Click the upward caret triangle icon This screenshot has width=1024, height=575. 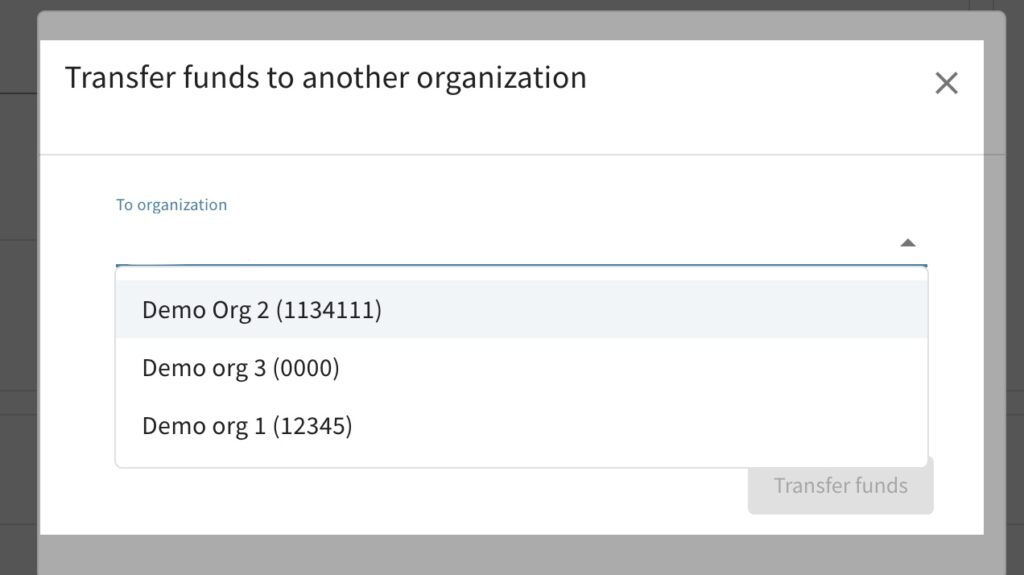[907, 242]
